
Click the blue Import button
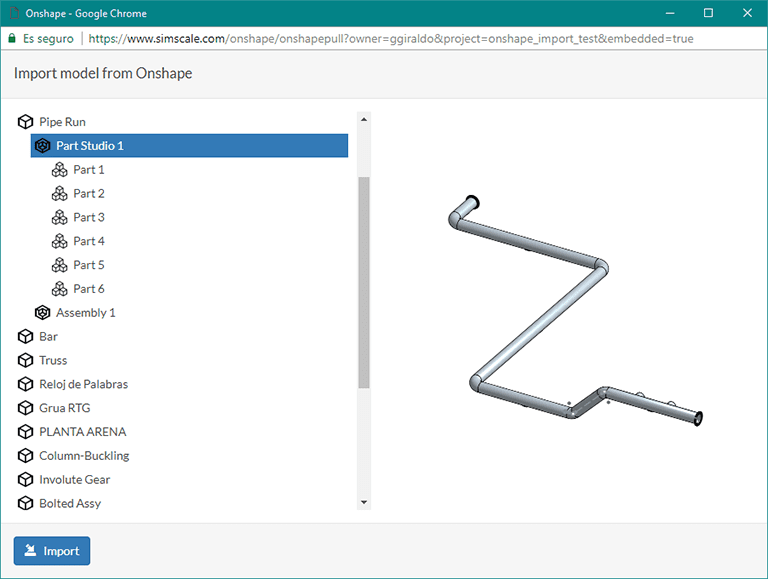click(x=52, y=551)
